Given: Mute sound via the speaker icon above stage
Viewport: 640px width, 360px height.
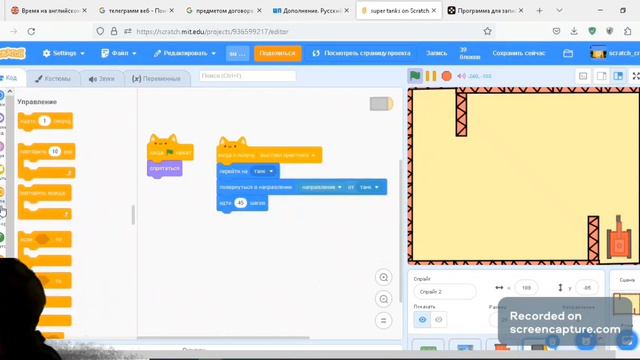Looking at the screenshot, I should pos(461,76).
